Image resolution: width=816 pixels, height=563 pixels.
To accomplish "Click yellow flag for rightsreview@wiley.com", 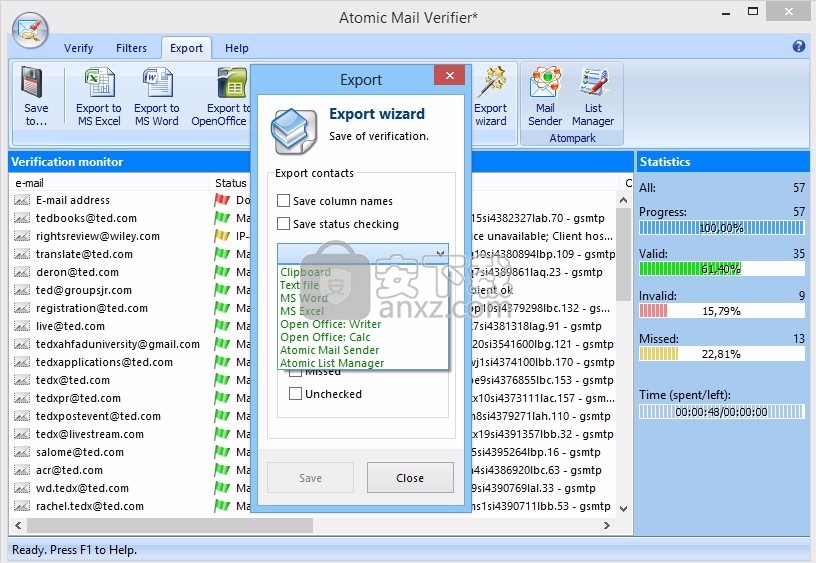I will 222,236.
